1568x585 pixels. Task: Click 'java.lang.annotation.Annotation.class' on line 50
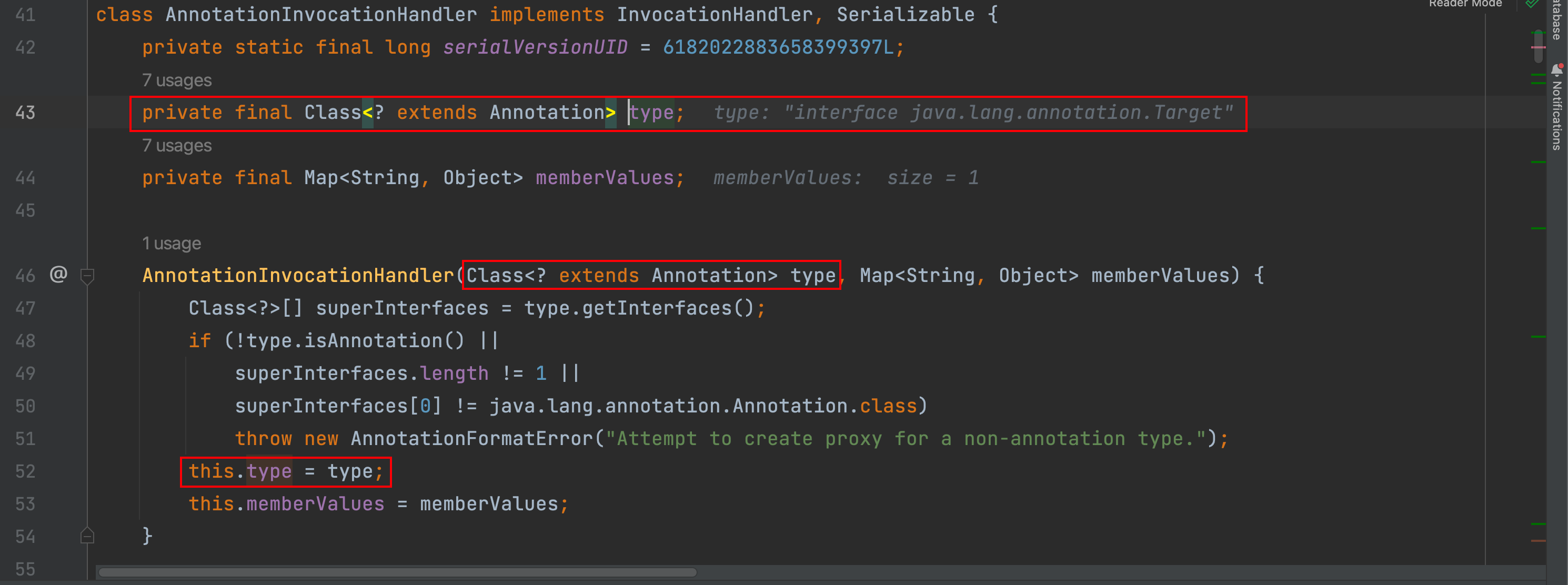[703, 406]
